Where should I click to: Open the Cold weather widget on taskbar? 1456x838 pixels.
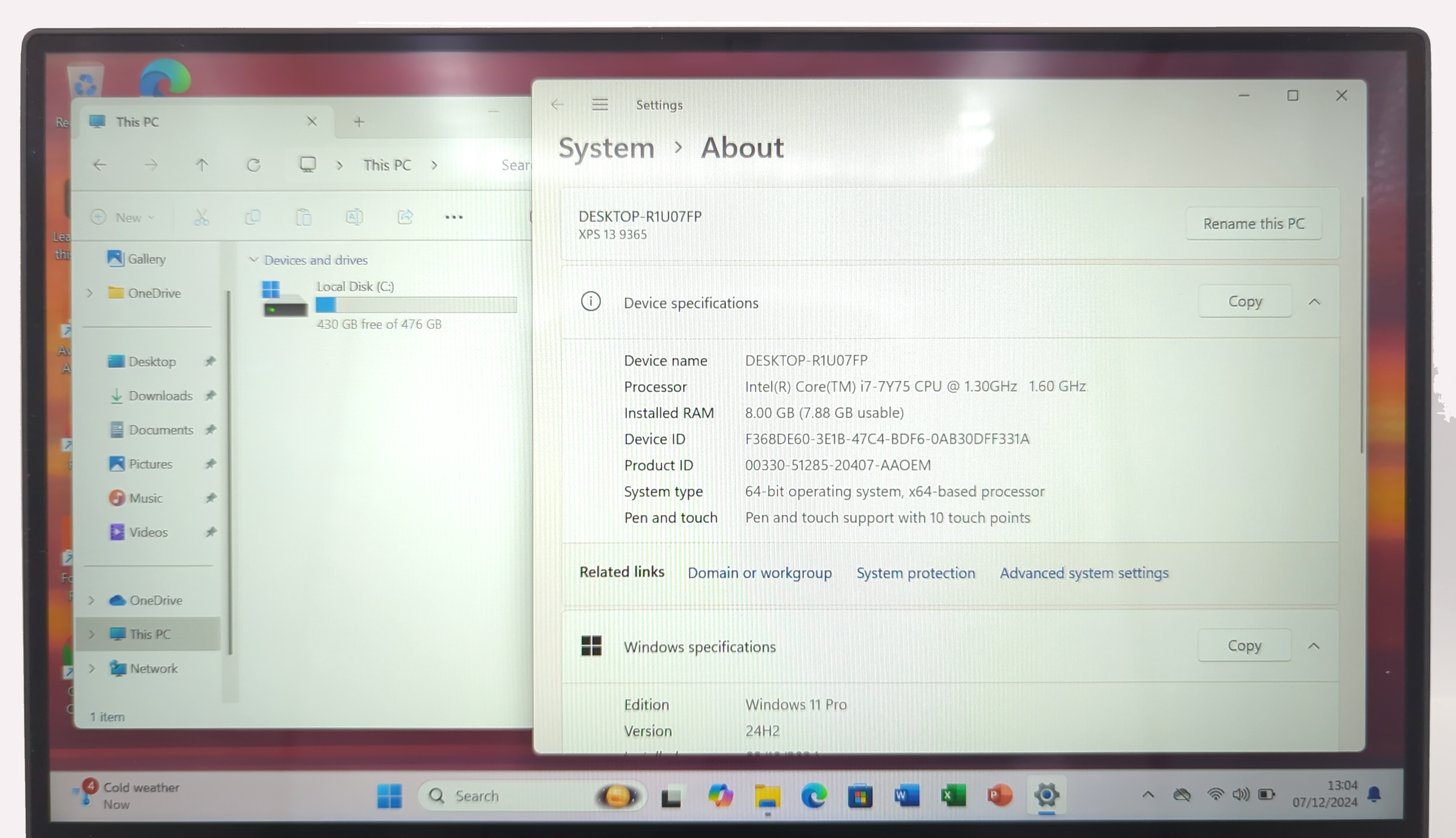pos(127,796)
